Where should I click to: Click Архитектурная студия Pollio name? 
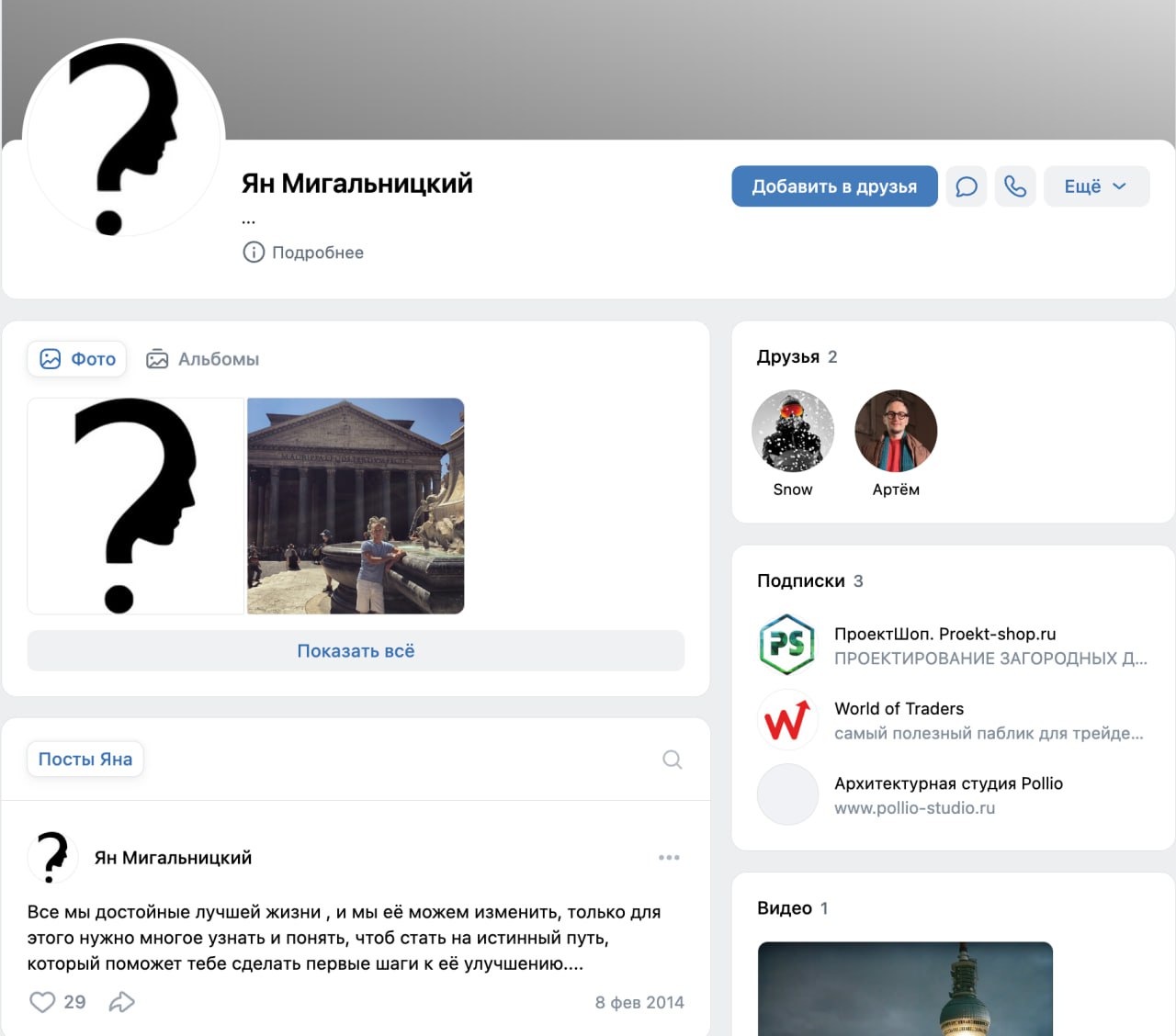[948, 783]
